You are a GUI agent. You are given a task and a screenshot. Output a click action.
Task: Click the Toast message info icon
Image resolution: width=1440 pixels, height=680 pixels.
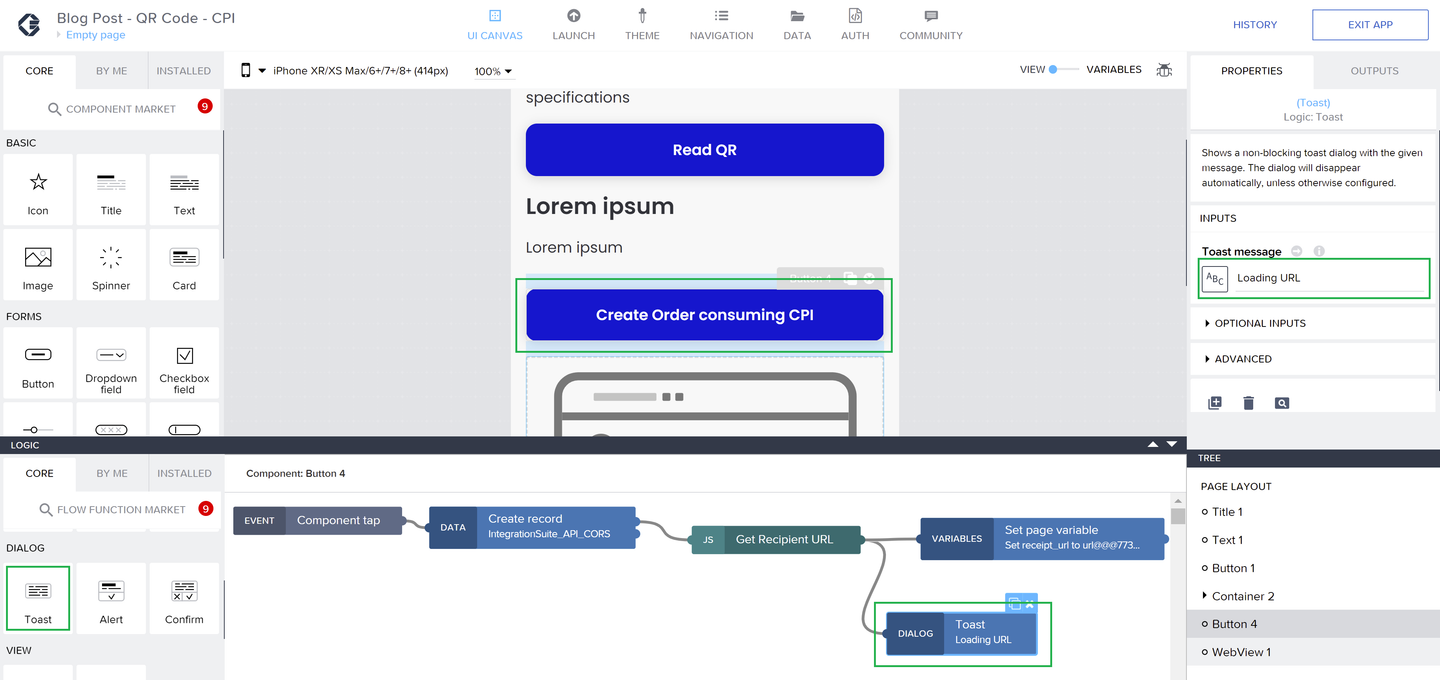[1319, 251]
